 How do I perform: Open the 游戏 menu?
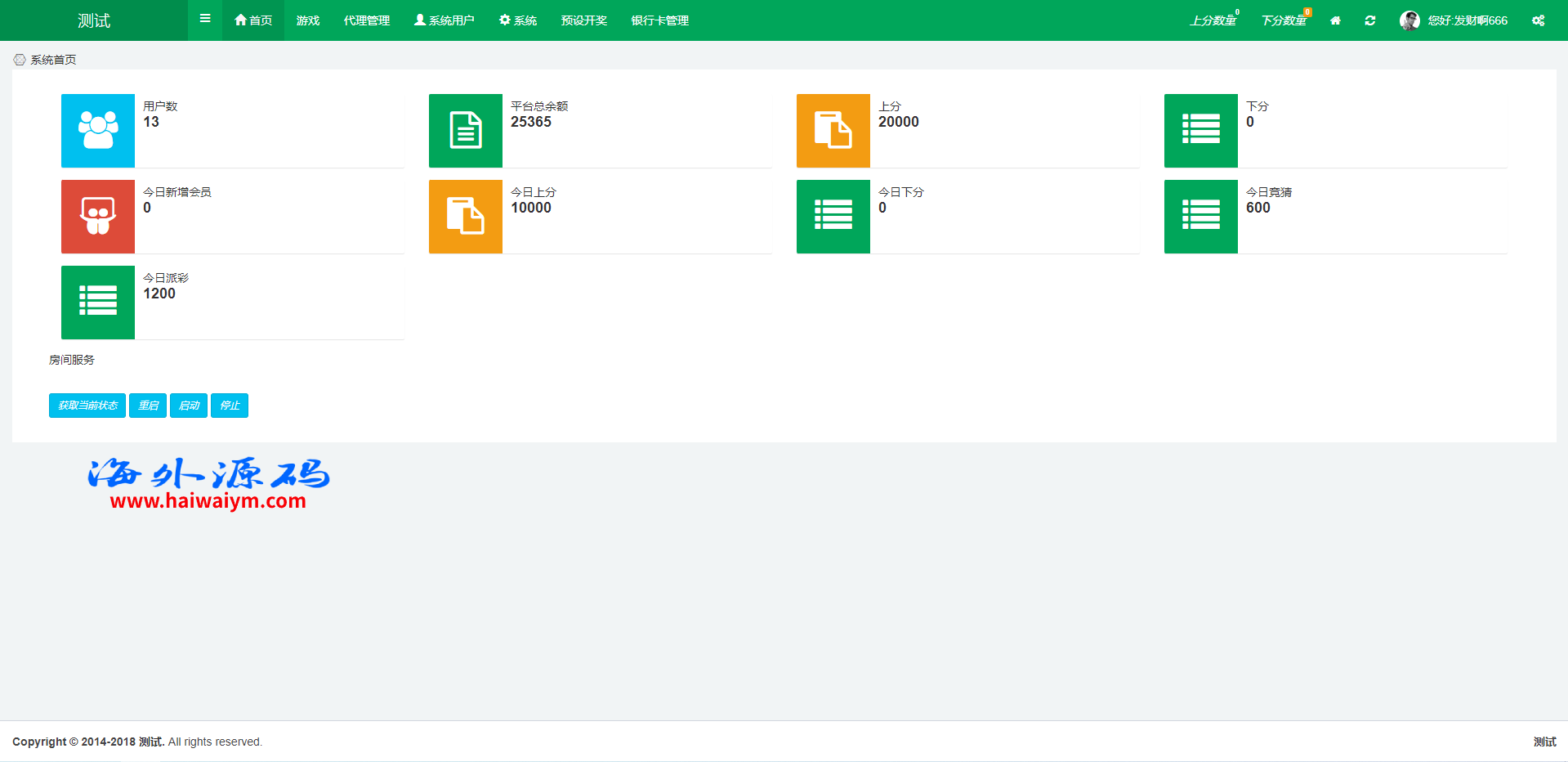click(308, 20)
